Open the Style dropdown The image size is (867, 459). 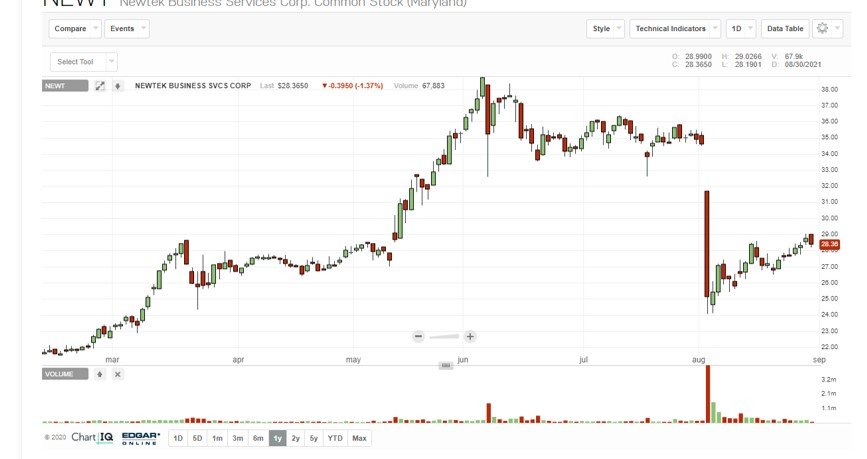(606, 29)
